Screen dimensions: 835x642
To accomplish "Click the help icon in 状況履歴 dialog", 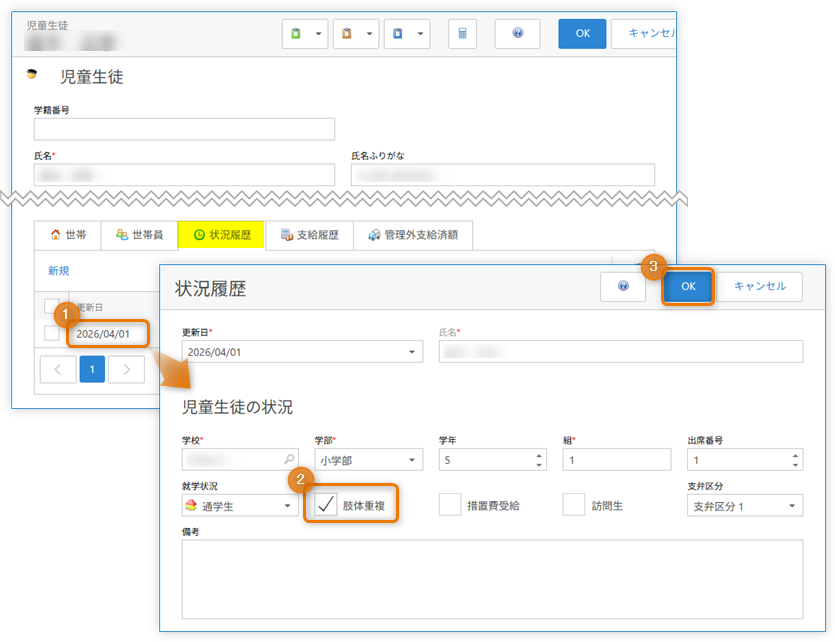I will 623,286.
